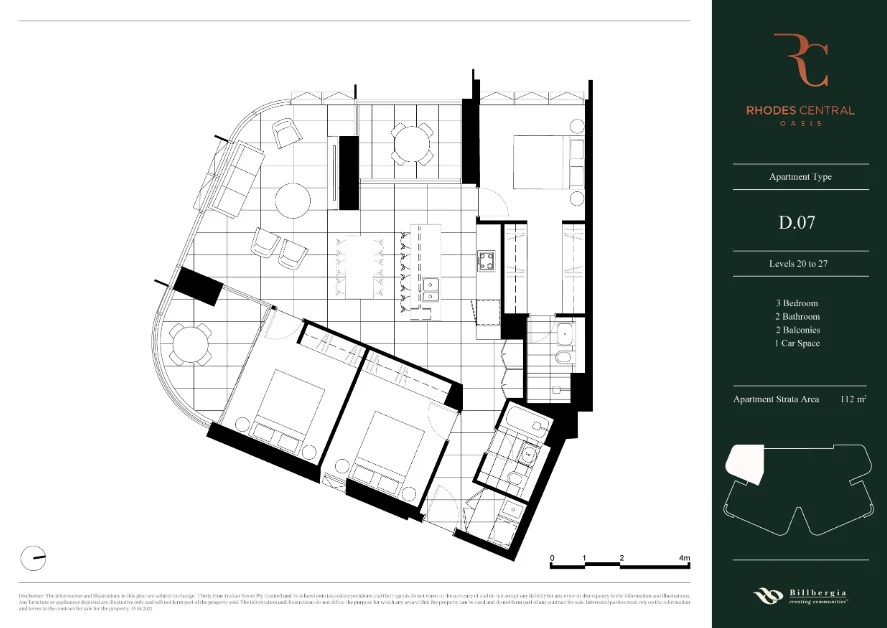
Task: Select the Levels 20 to 27 text
Action: 799,263
